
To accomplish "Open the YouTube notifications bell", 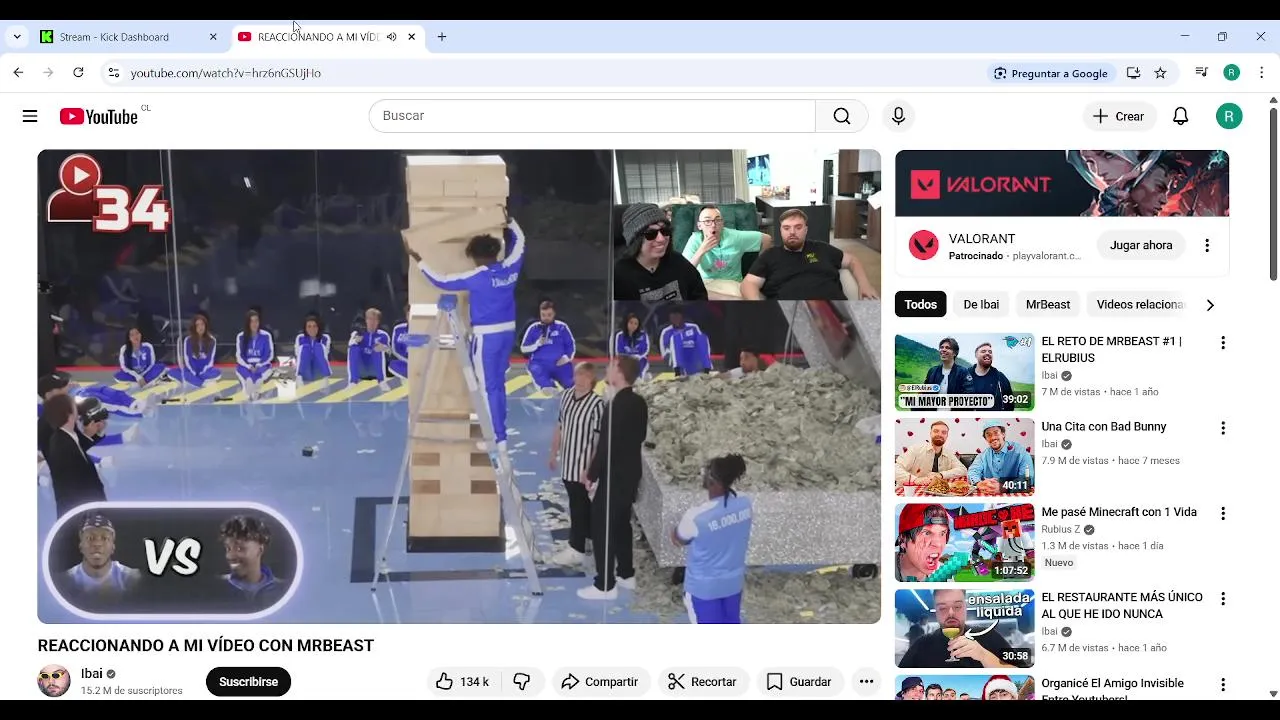I will point(1181,116).
